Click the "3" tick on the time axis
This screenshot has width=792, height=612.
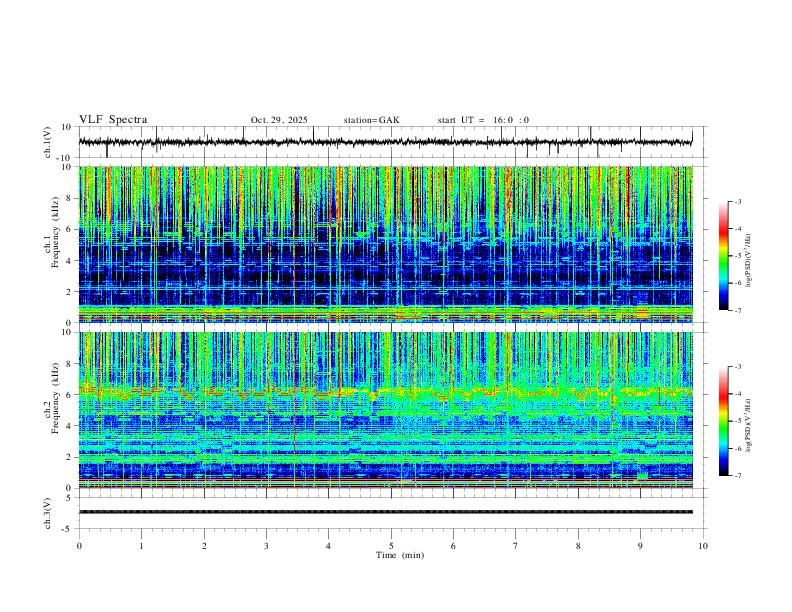[x=266, y=546]
